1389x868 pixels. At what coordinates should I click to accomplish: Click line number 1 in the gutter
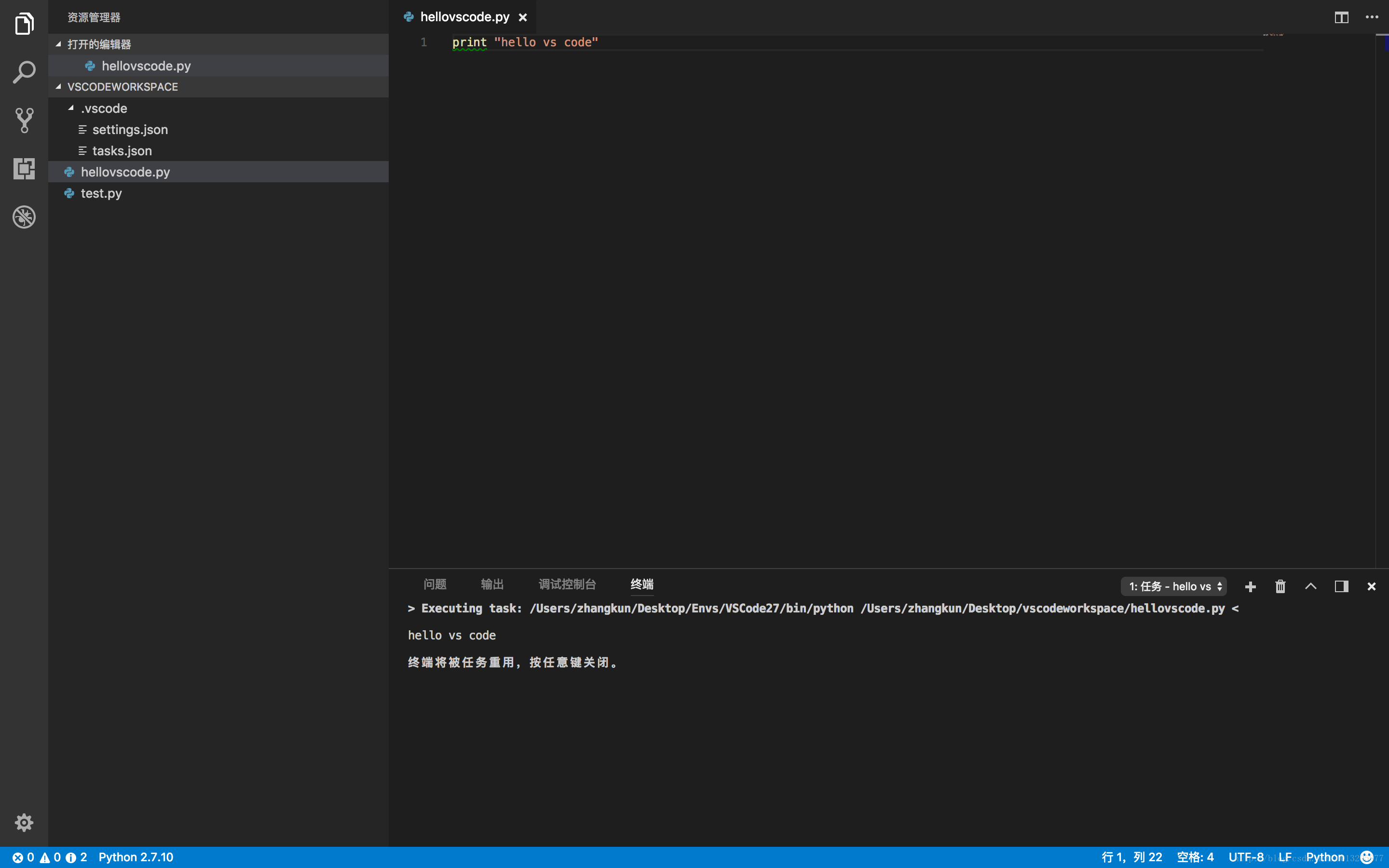(x=423, y=42)
